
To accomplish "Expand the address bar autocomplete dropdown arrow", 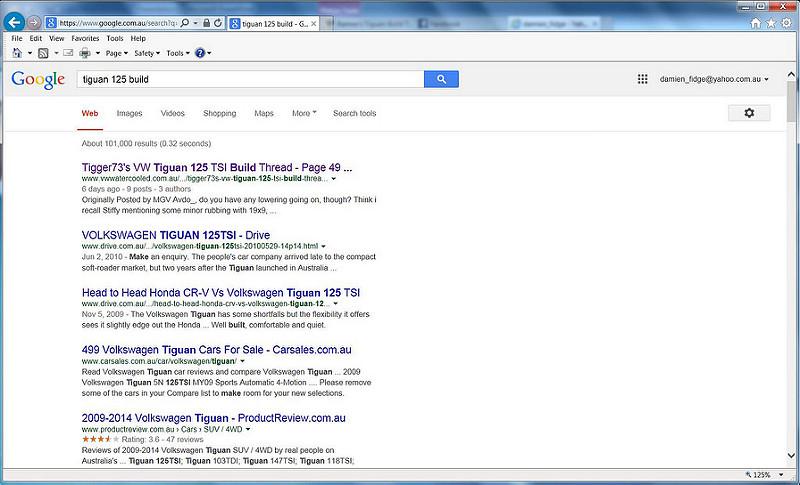I will pyautogui.click(x=195, y=23).
